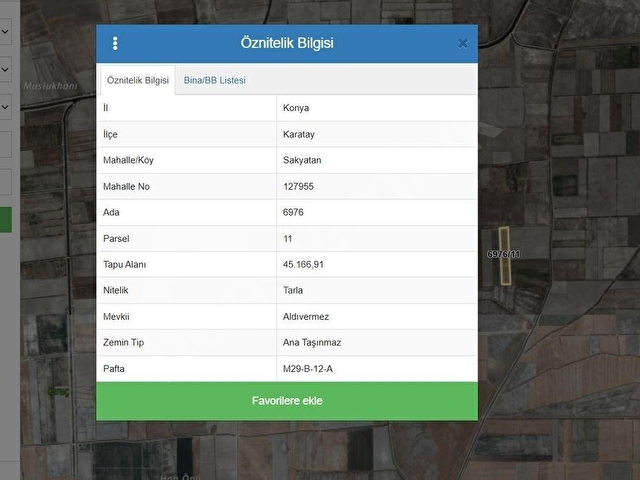Open the three-dot menu in dialog header

coord(115,43)
